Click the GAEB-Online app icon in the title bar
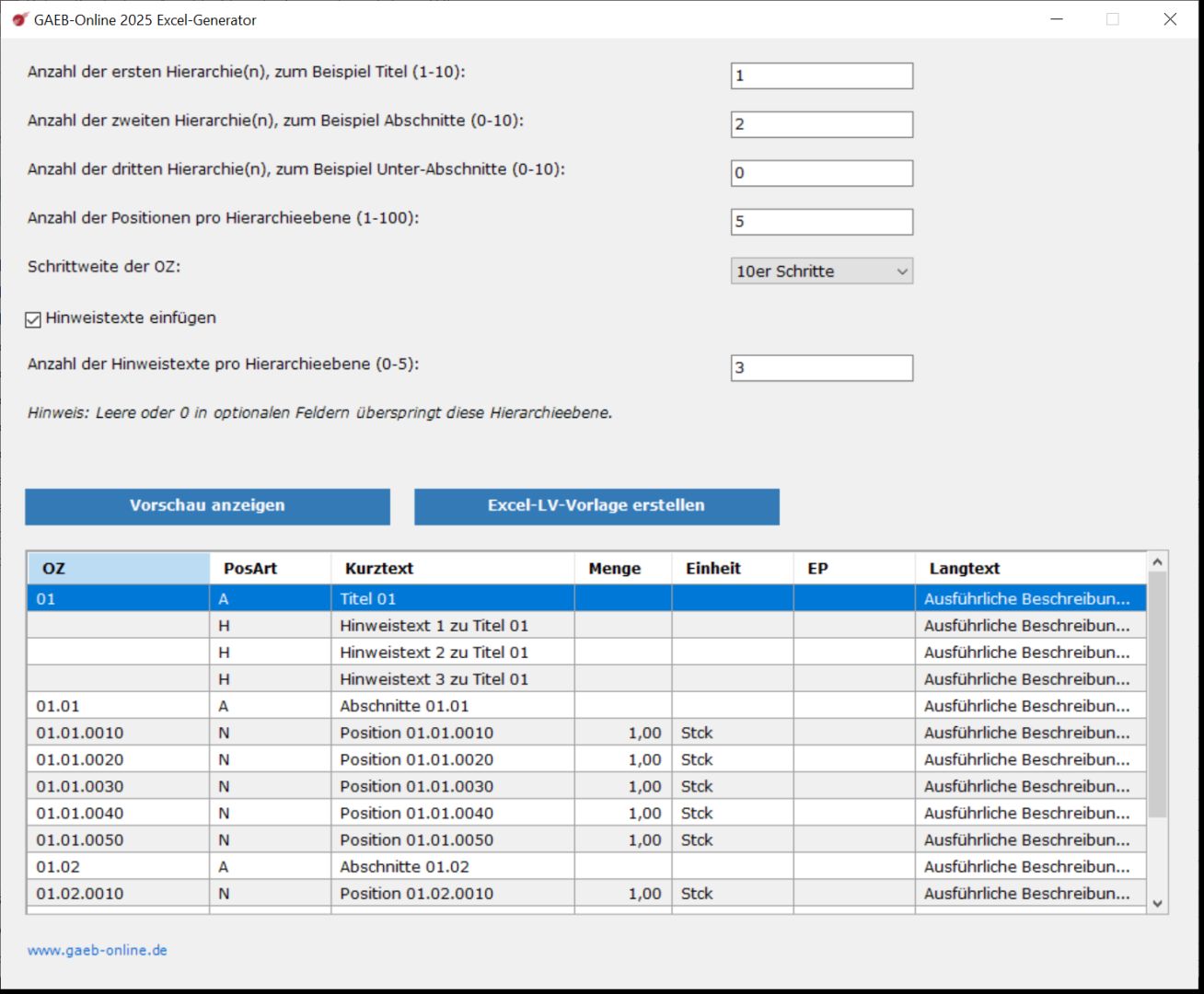 coord(18,18)
